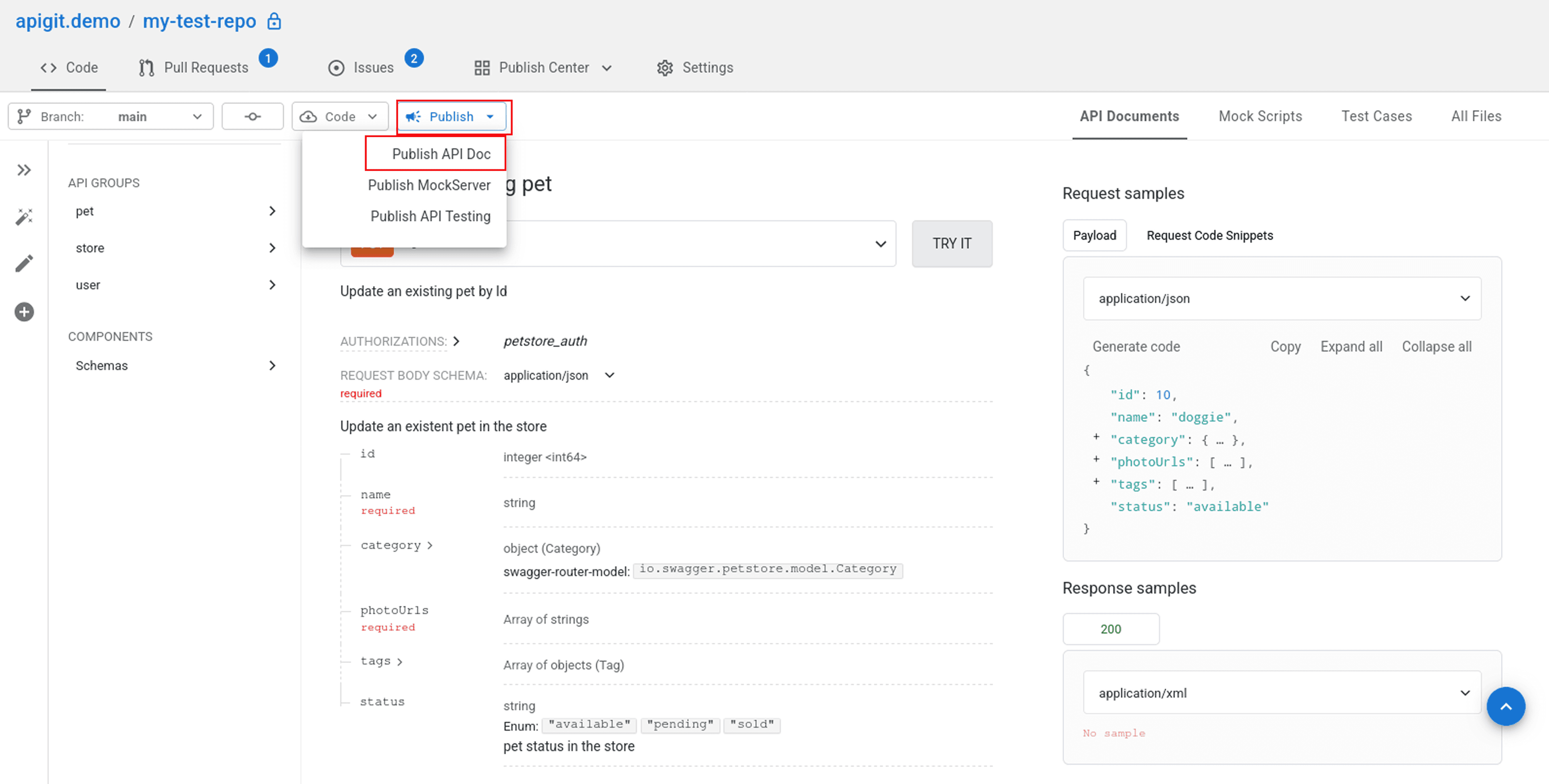Click the petstore_auth authorization text
The image size is (1549, 784).
pyautogui.click(x=545, y=342)
